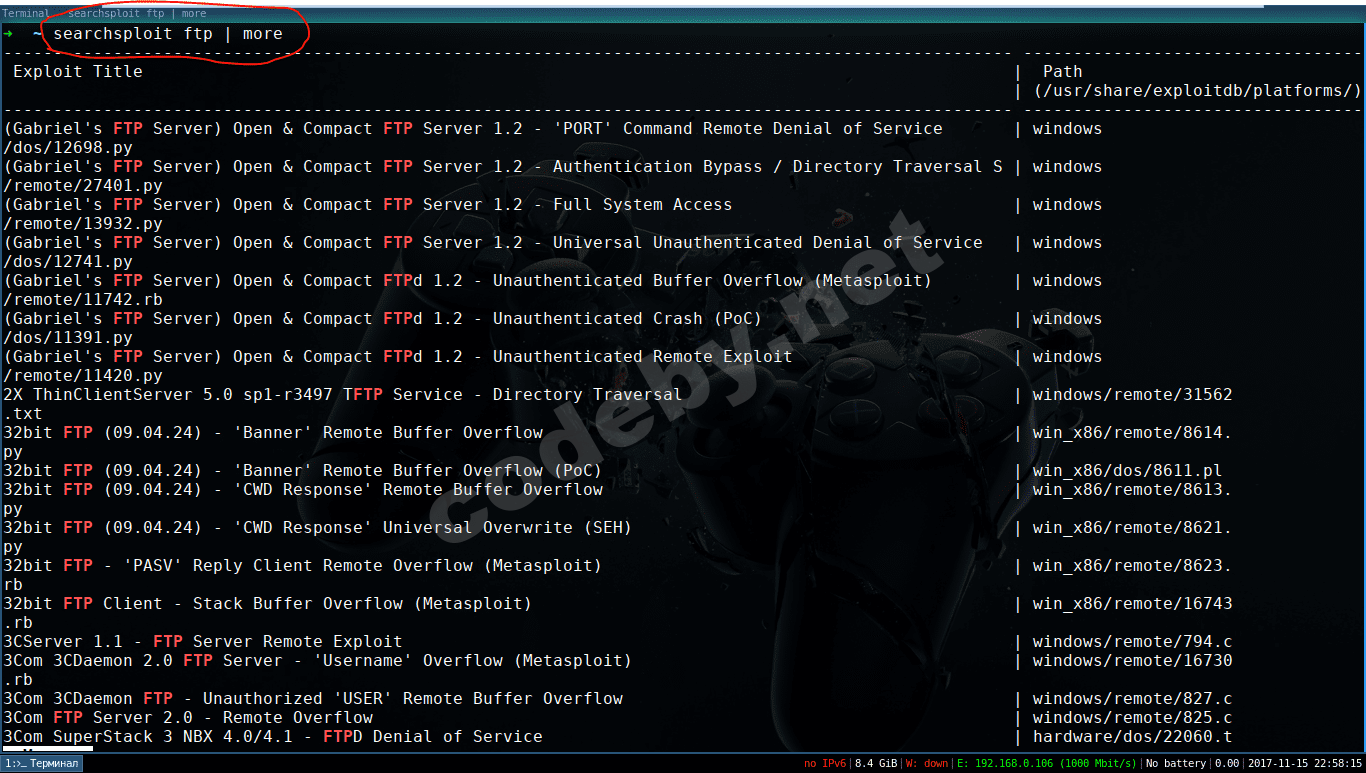Select the Universal Unauthenticated Denial of Service row
Image resolution: width=1366 pixels, height=773 pixels.
(x=493, y=243)
